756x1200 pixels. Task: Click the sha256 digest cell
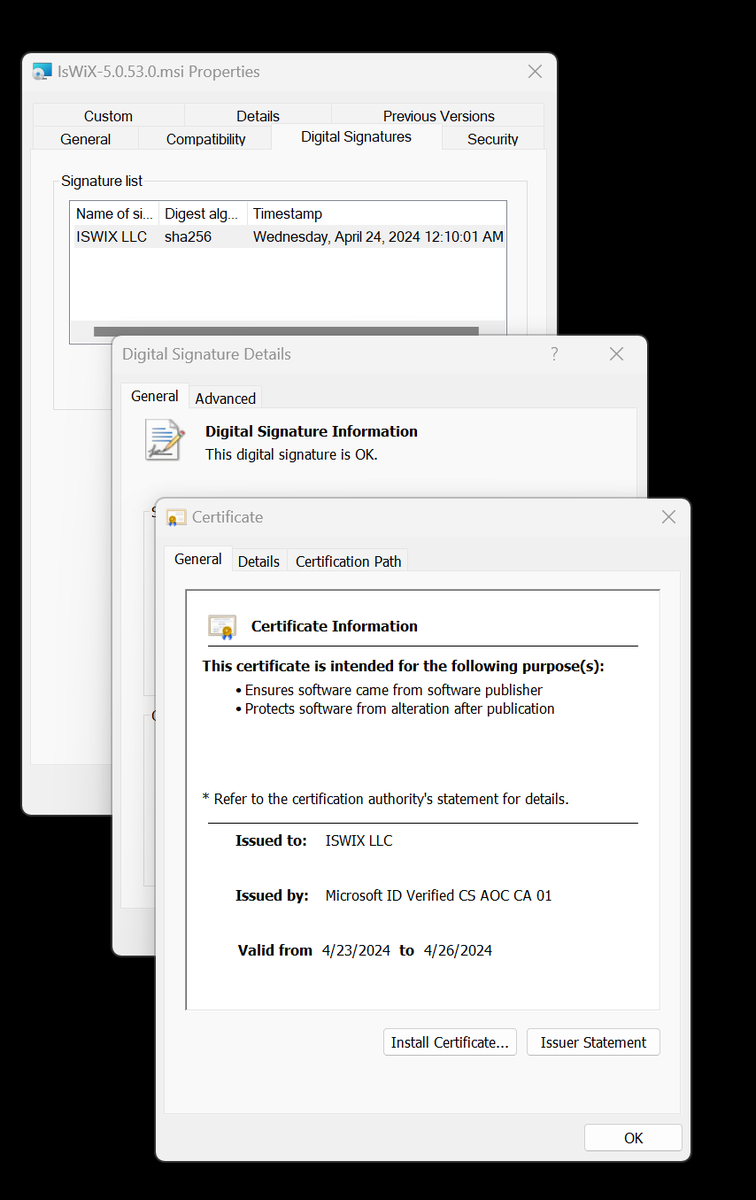[x=188, y=237]
